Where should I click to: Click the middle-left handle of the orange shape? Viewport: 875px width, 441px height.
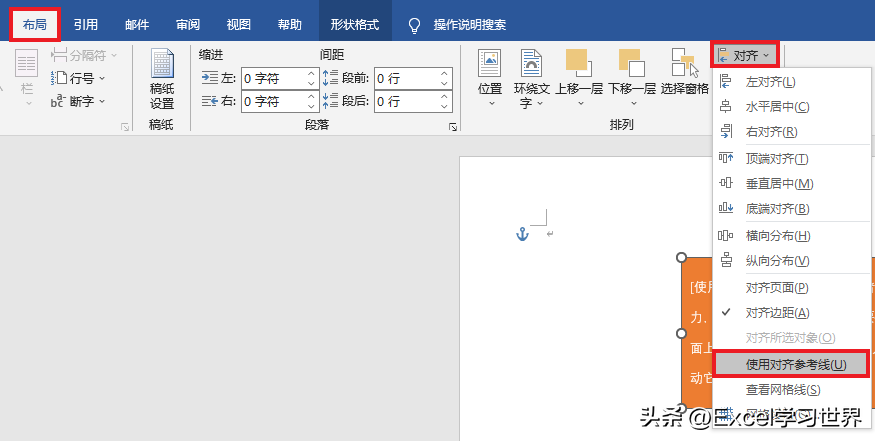(x=681, y=333)
